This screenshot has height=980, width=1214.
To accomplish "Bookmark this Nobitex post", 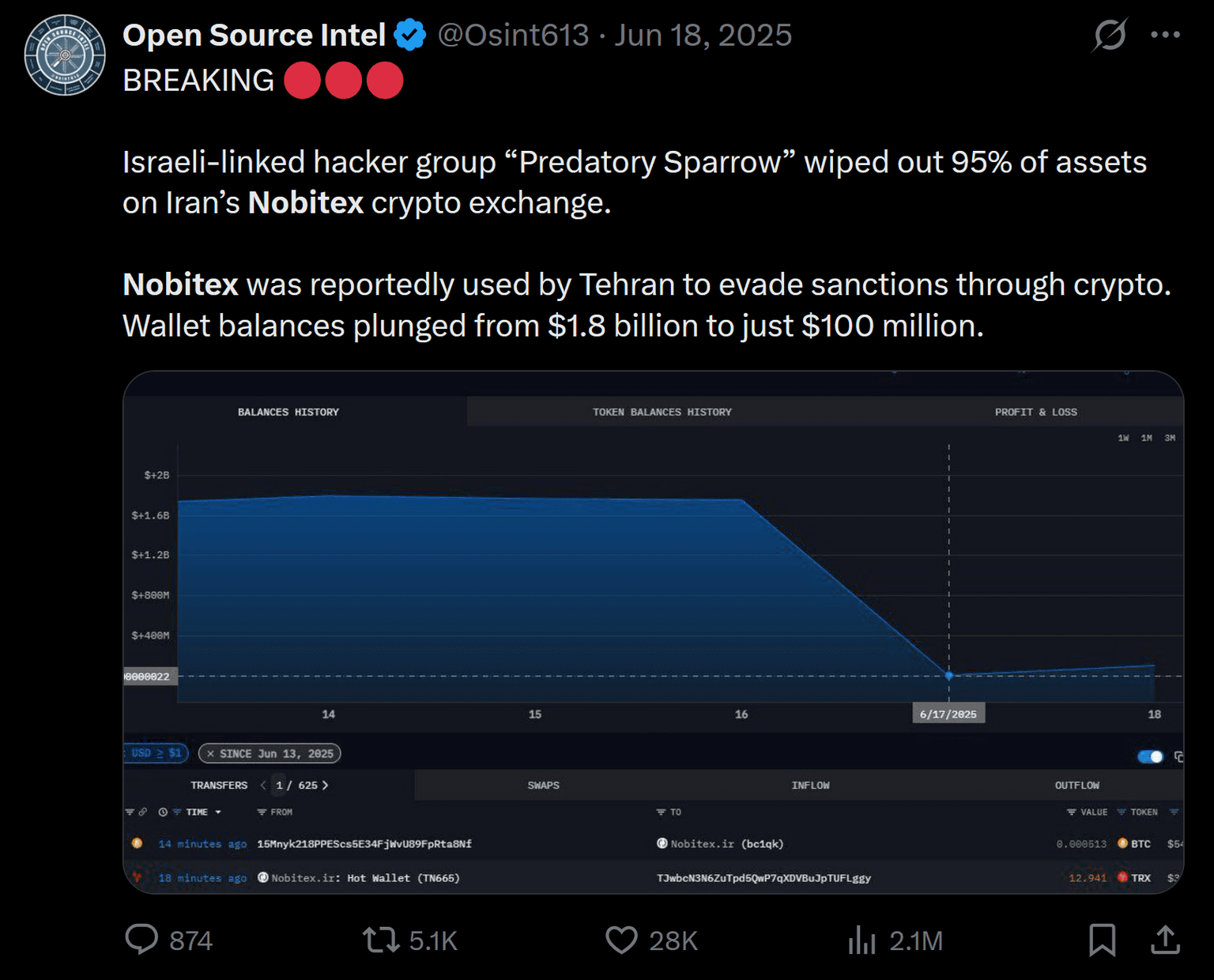I will [x=1102, y=940].
